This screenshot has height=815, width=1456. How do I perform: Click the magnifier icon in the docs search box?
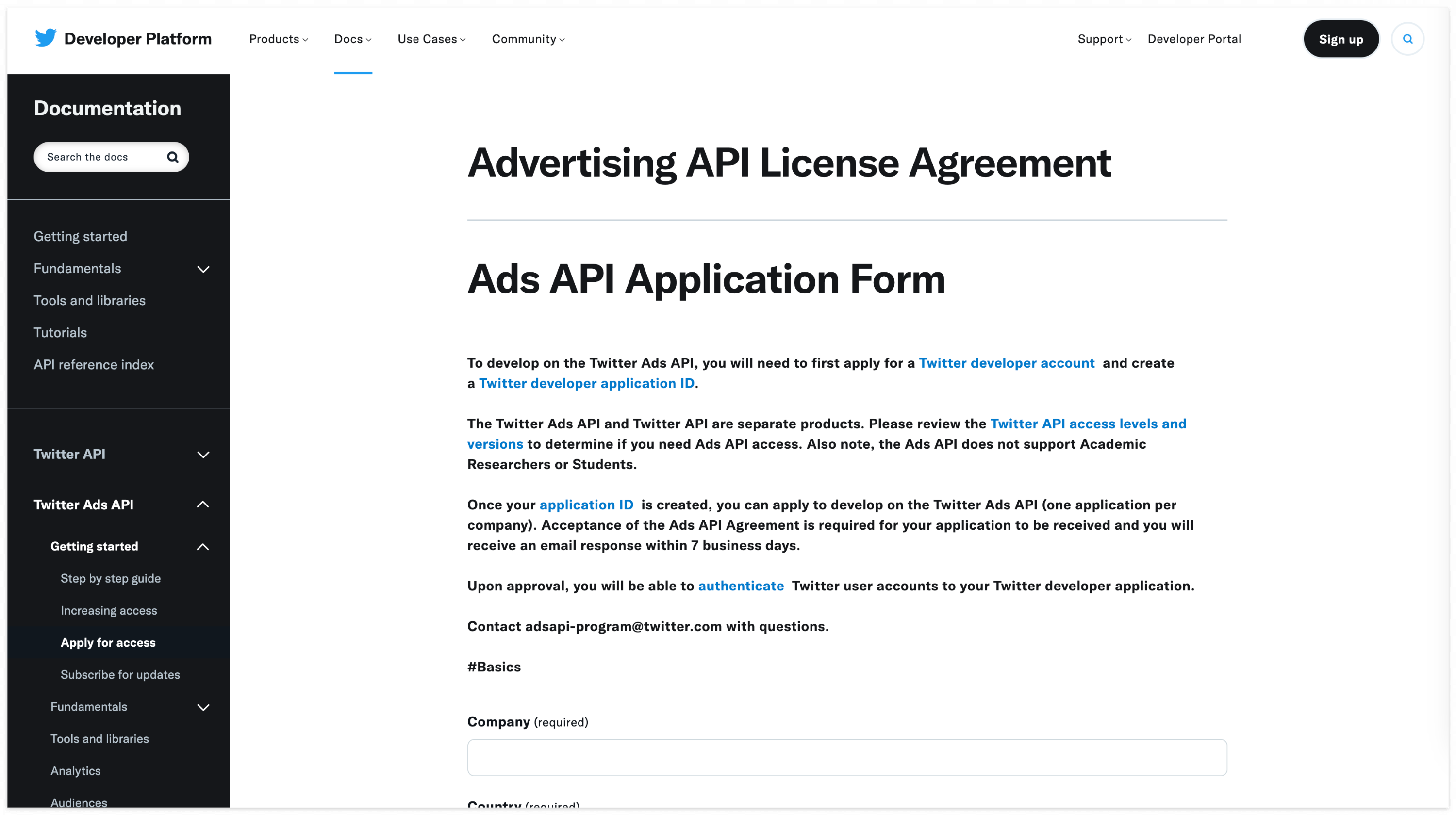click(x=172, y=157)
